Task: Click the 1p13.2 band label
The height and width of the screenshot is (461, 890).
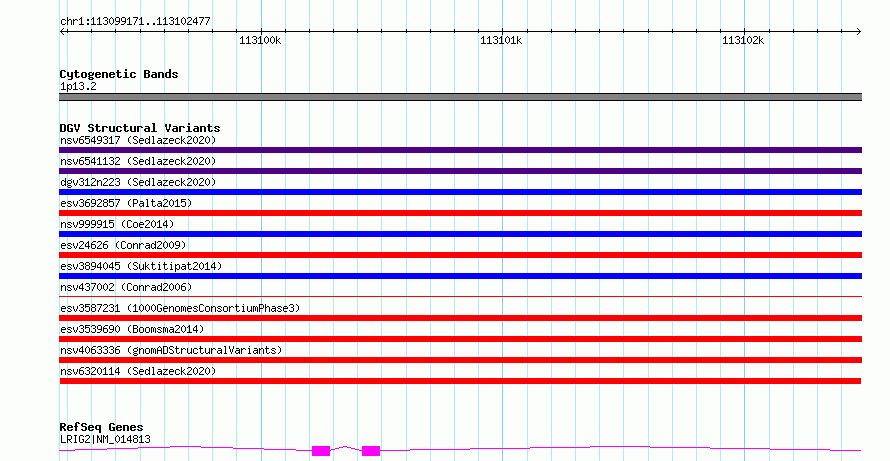Action: tap(78, 86)
